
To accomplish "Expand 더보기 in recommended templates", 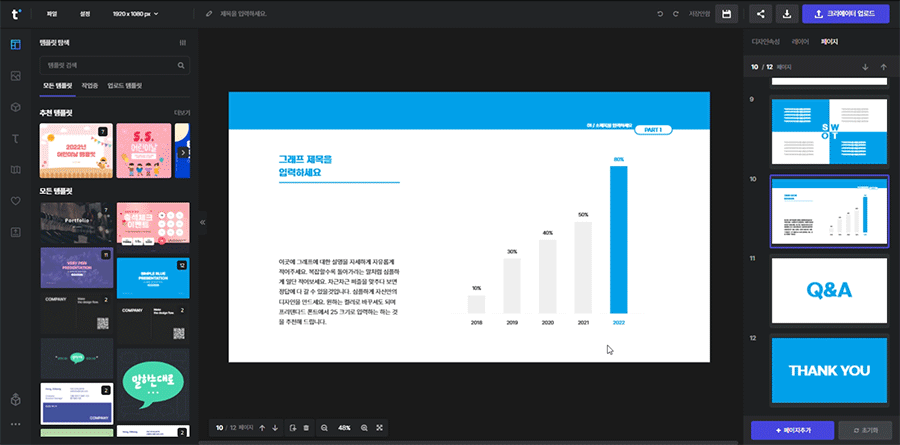I will tap(182, 113).
